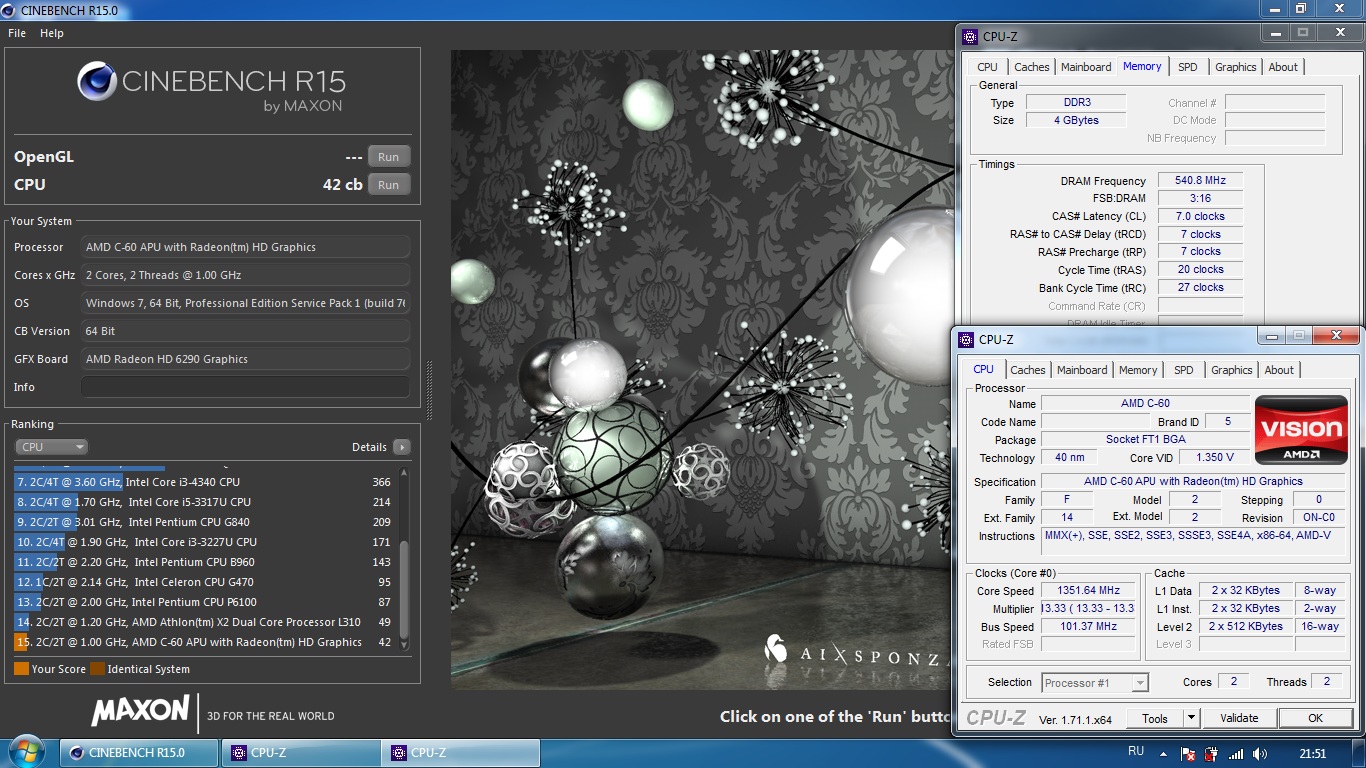Screen dimensions: 1366x768
Task: Switch to Mainboard tab in front CPU-Z
Action: (1082, 370)
